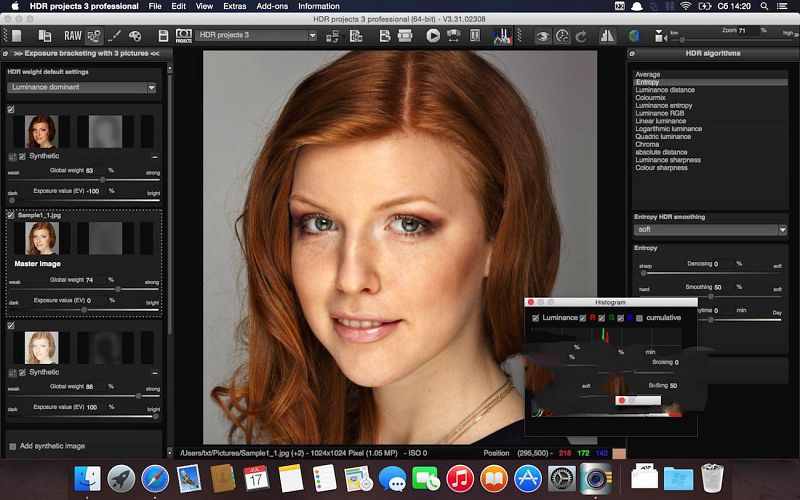Open Safari from the Dock

(x=154, y=478)
